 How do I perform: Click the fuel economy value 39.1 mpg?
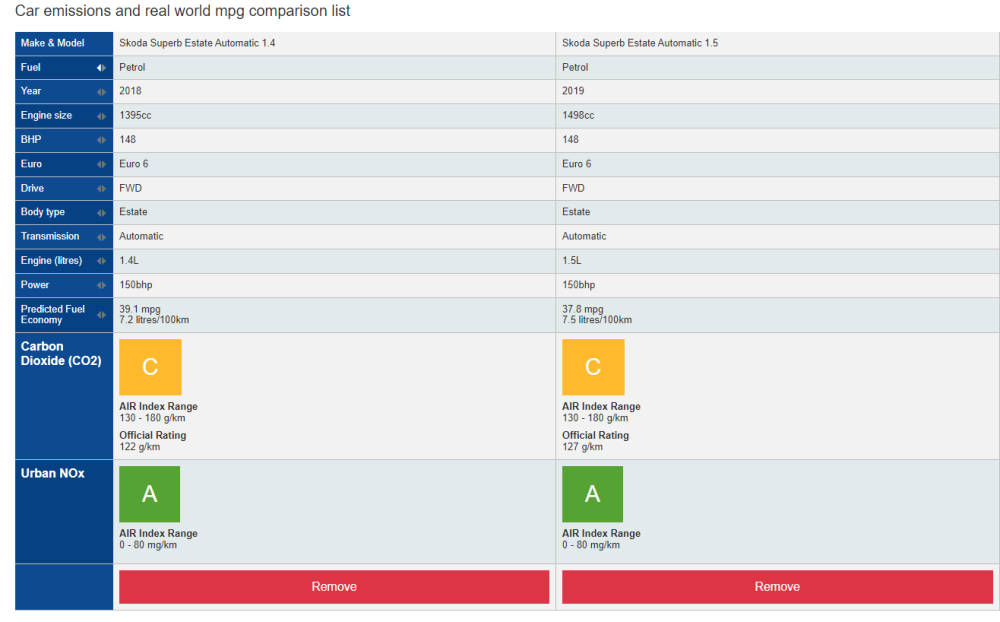click(x=140, y=309)
